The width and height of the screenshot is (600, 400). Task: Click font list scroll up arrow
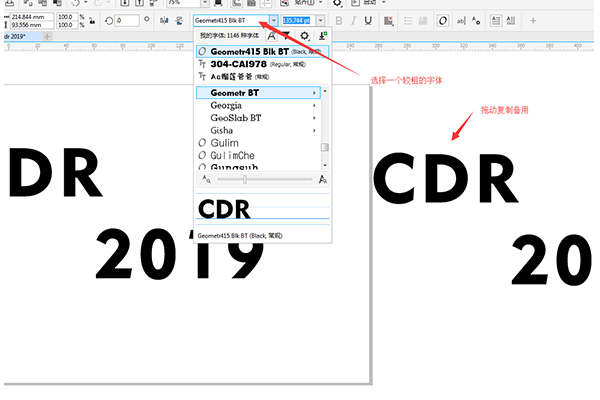325,91
